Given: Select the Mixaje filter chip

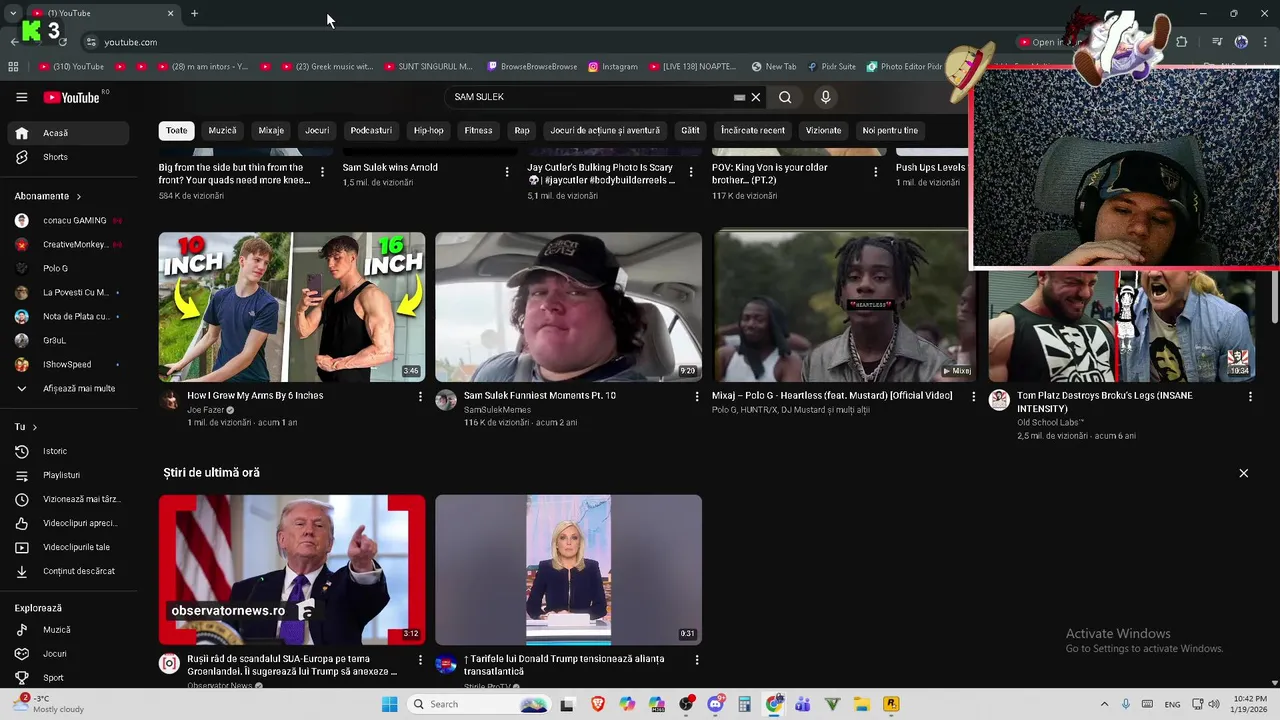Looking at the screenshot, I should click(x=271, y=130).
